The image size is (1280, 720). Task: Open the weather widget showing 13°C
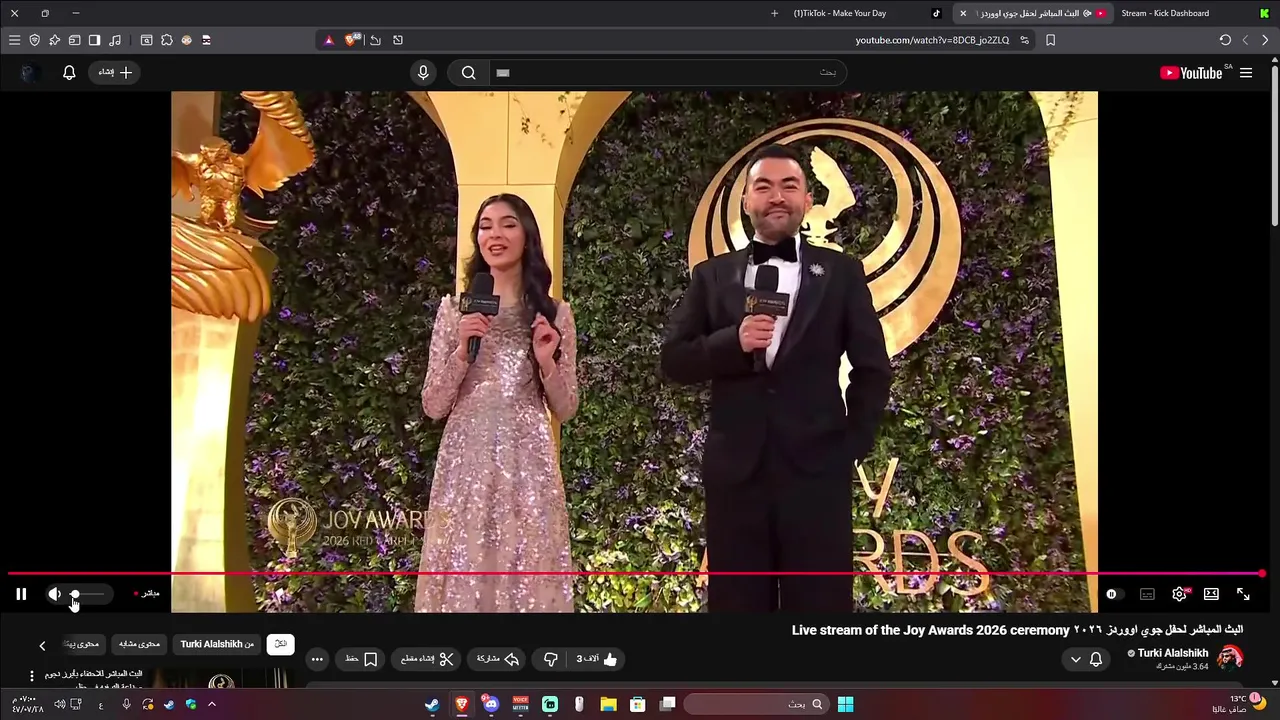click(1238, 703)
